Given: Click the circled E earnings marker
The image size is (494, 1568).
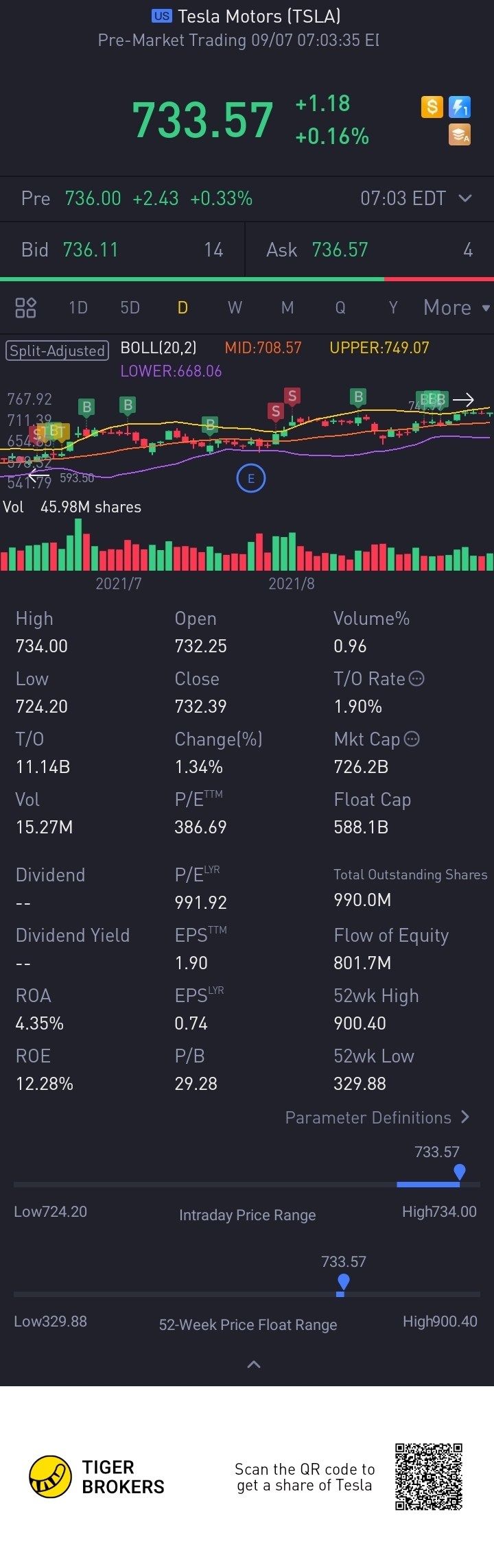Looking at the screenshot, I should 251,479.
